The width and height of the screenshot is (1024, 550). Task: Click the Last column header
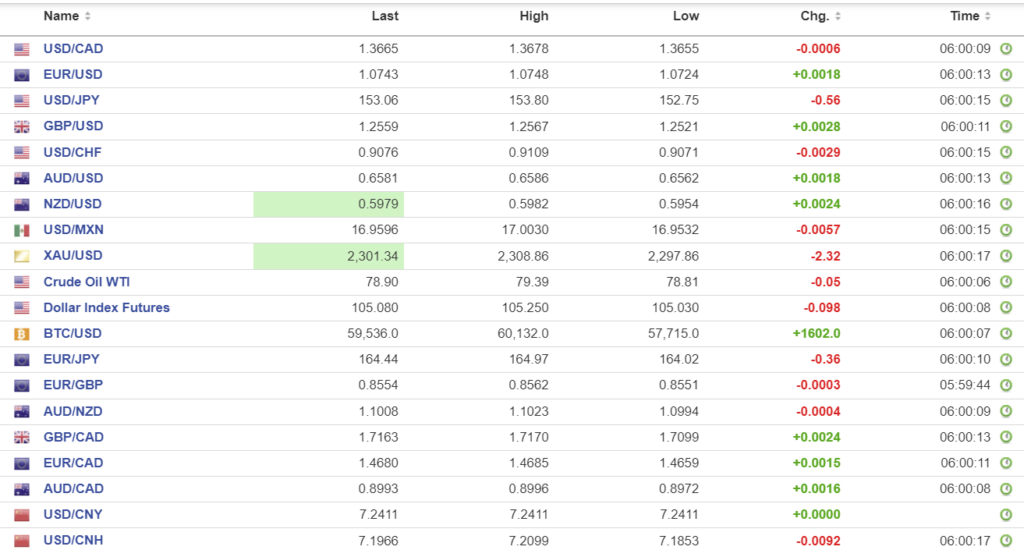(x=384, y=16)
